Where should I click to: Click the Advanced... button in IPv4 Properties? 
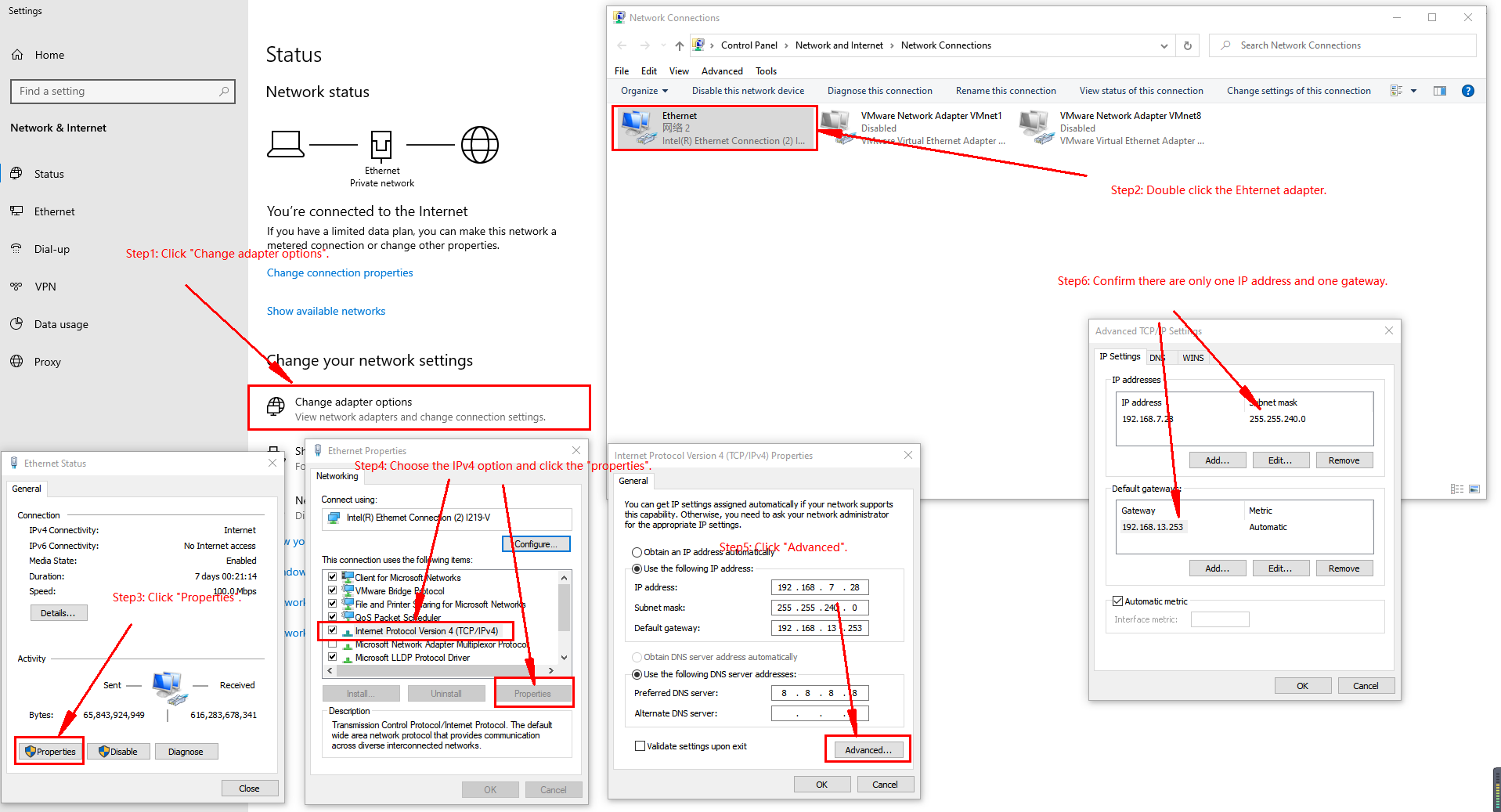[868, 750]
